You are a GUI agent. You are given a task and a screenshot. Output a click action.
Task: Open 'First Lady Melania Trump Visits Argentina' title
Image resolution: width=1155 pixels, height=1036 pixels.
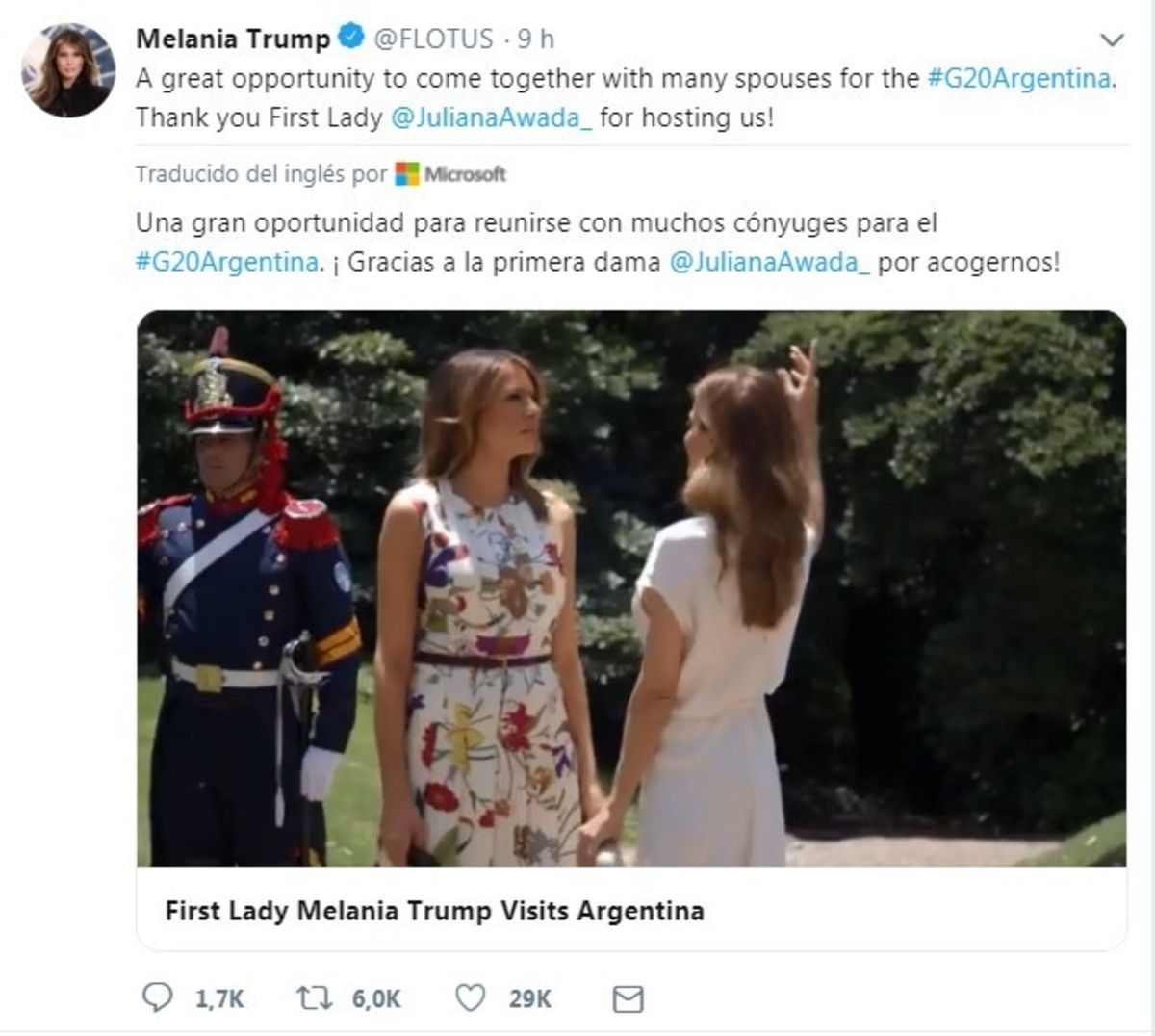click(434, 911)
